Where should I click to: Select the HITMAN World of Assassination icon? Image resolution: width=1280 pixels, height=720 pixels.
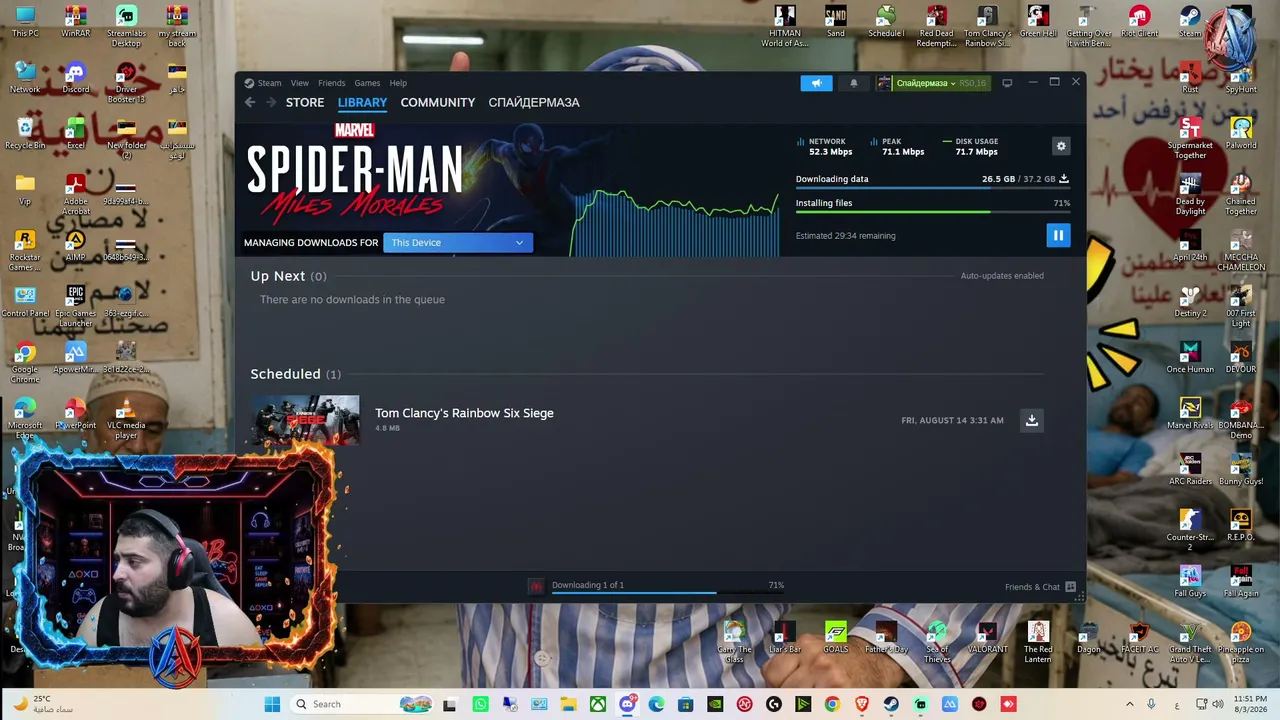(785, 26)
